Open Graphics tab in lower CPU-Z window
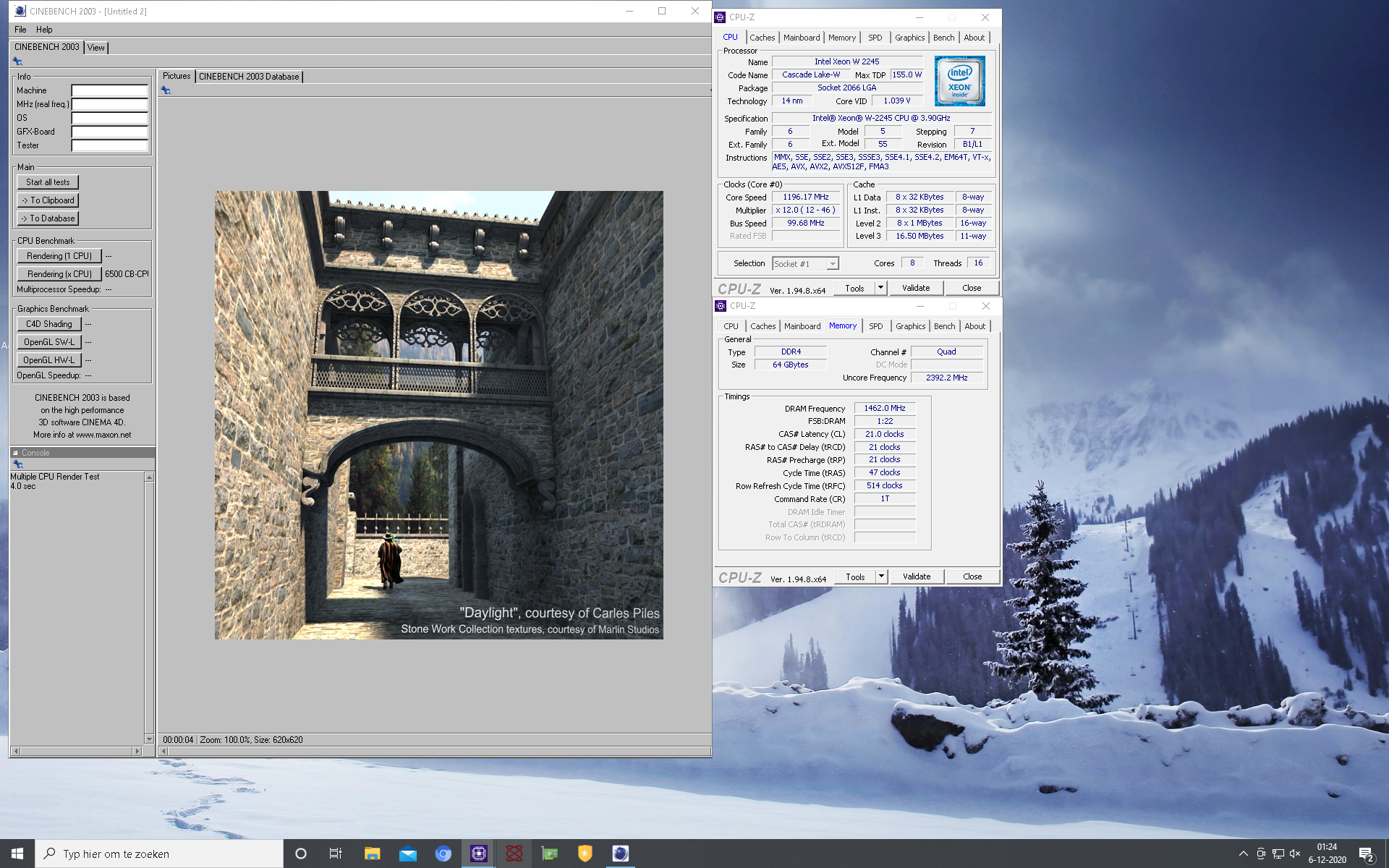1389x868 pixels. coord(910,326)
